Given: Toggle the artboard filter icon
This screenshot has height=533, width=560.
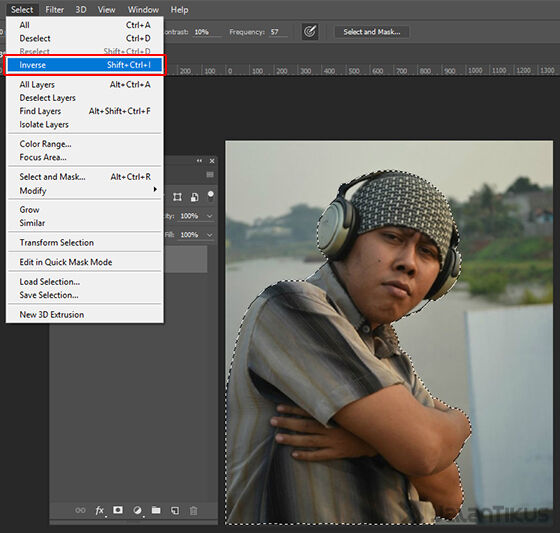Looking at the screenshot, I should (x=178, y=197).
